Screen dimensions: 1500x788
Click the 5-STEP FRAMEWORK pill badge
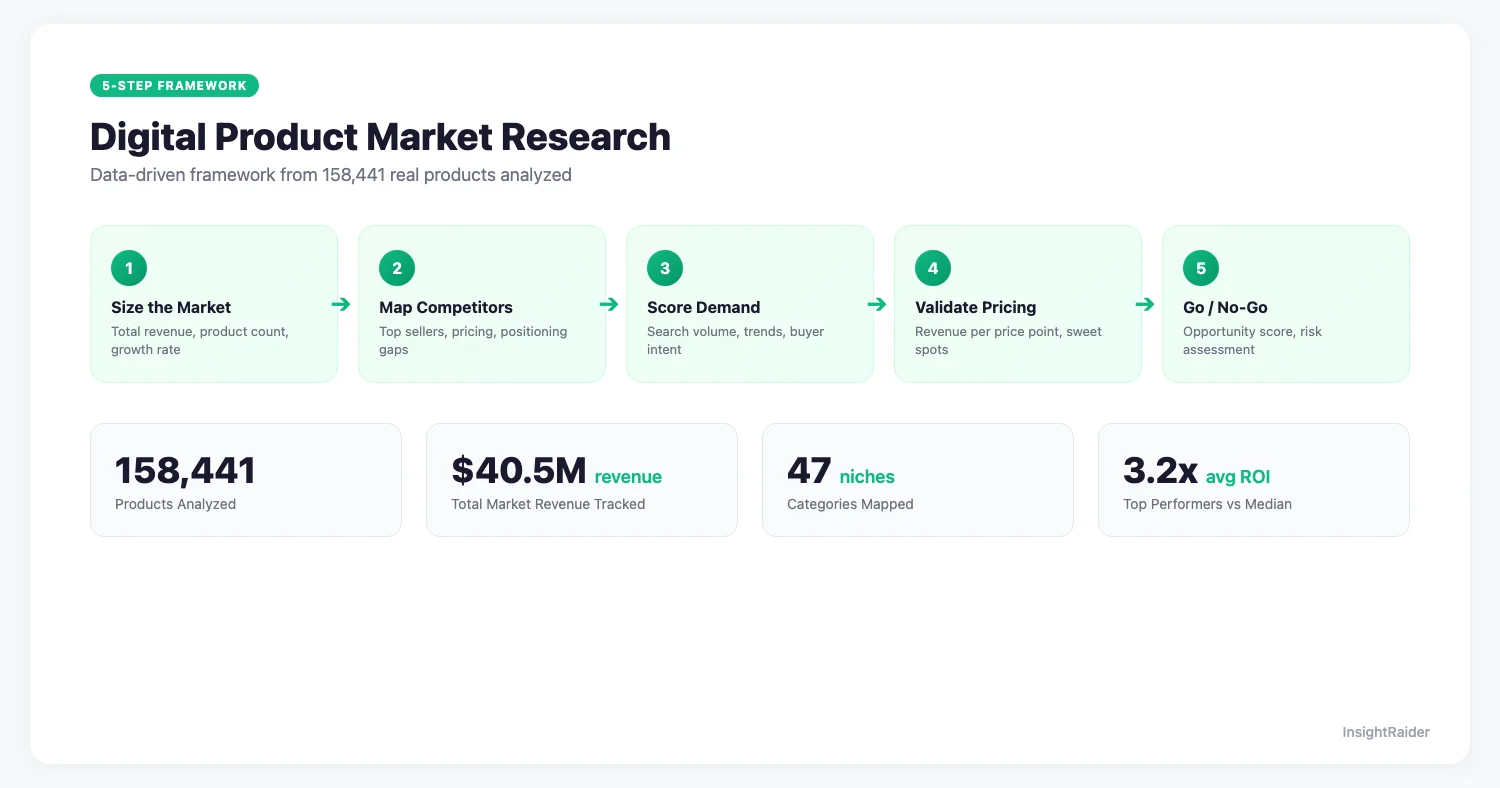(174, 85)
